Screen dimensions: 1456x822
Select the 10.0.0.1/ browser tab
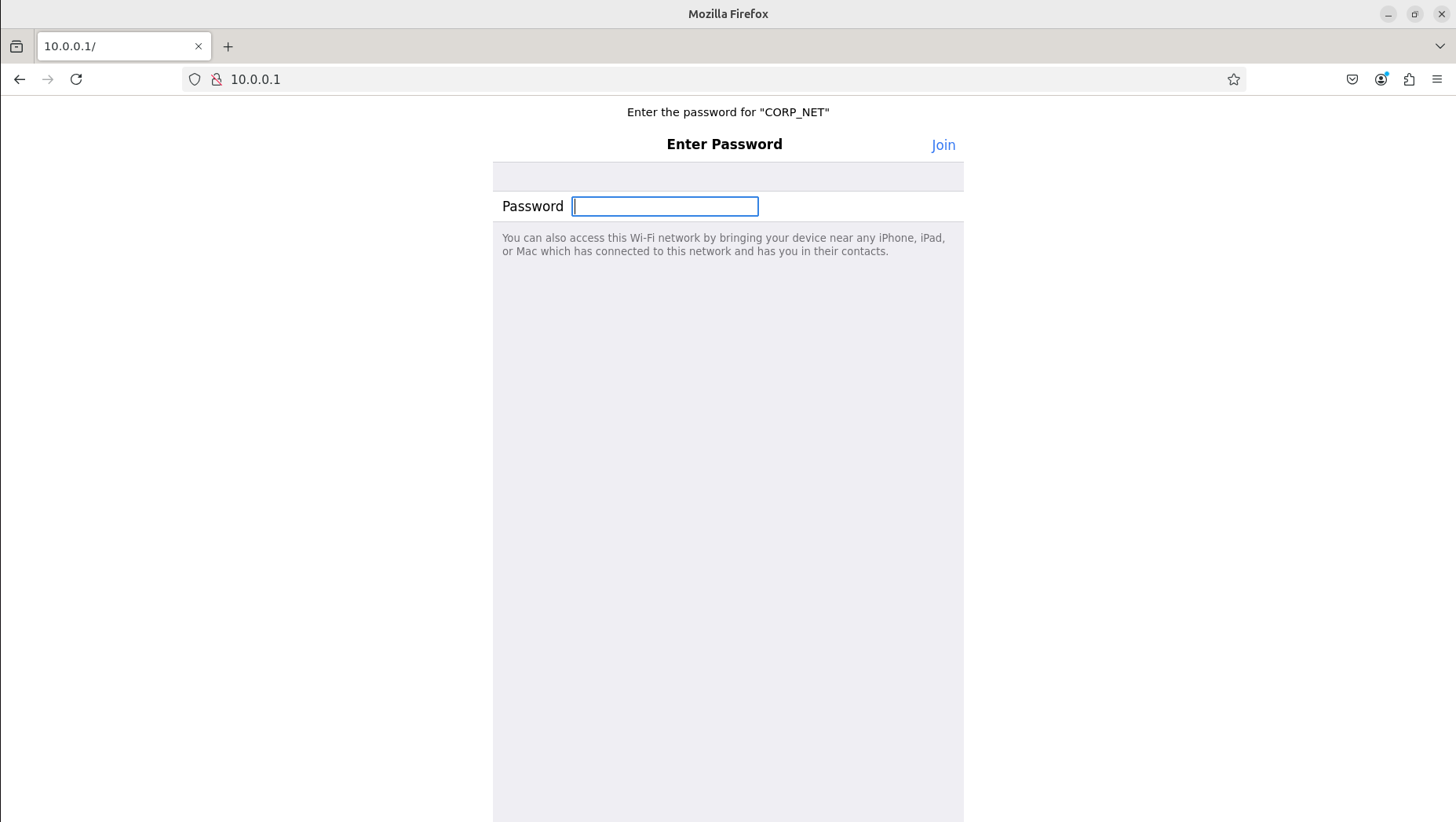pyautogui.click(x=124, y=46)
